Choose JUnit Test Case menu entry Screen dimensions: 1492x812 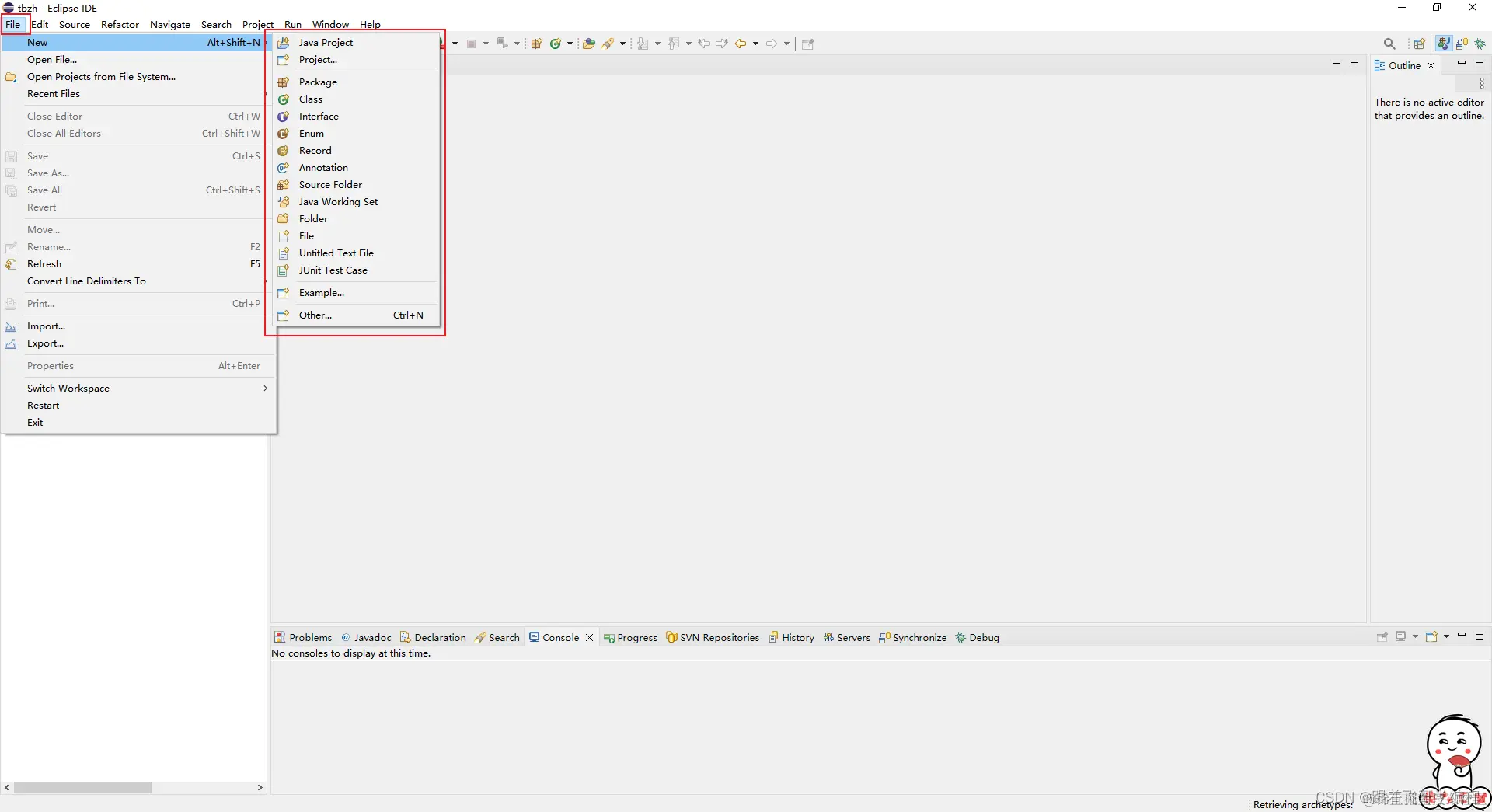pyautogui.click(x=356, y=270)
